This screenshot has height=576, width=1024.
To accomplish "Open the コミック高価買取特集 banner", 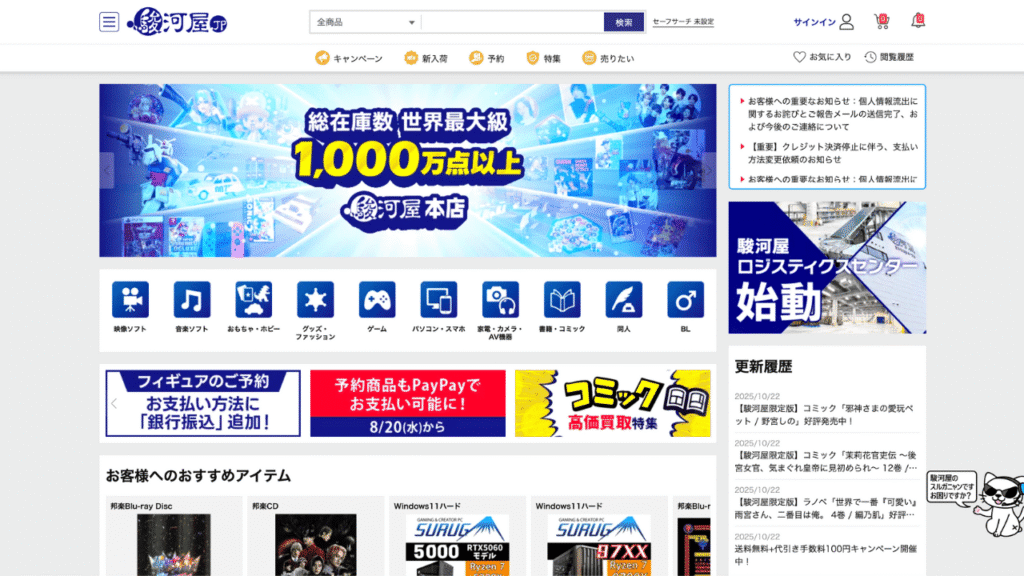I will click(x=613, y=404).
